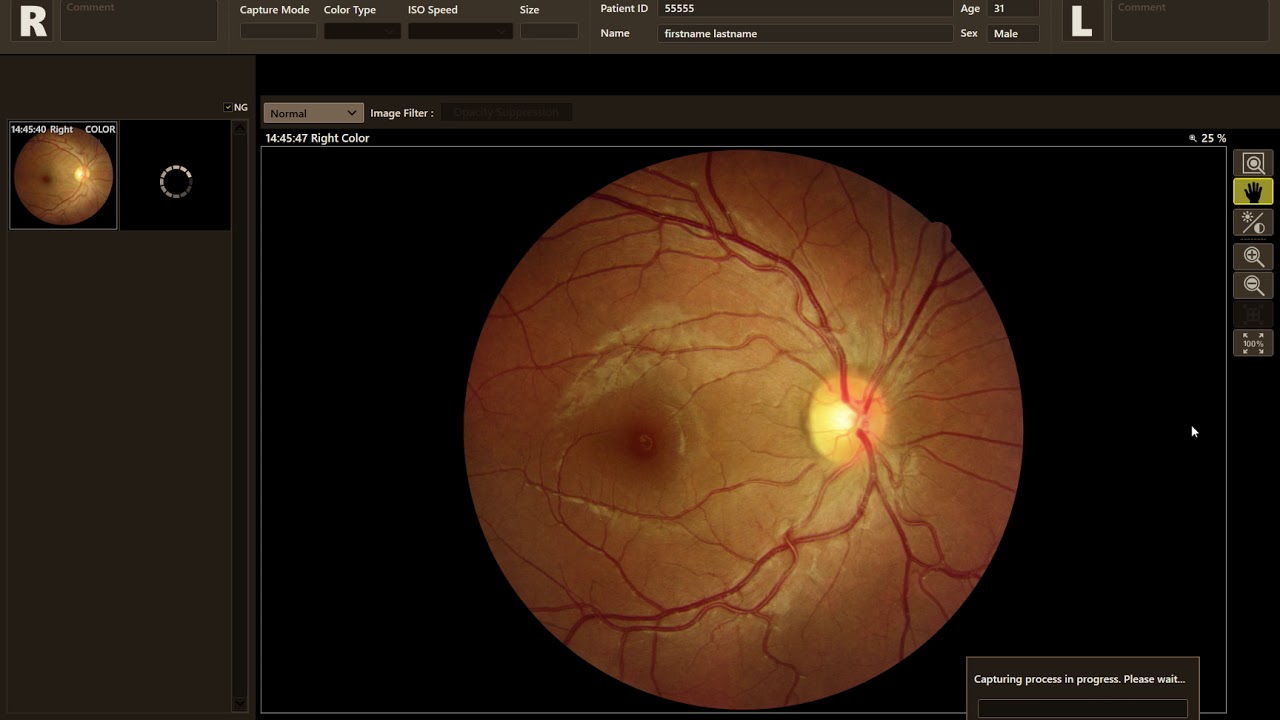The height and width of the screenshot is (720, 1280).
Task: Click the right eye Comment field
Action: tap(139, 20)
